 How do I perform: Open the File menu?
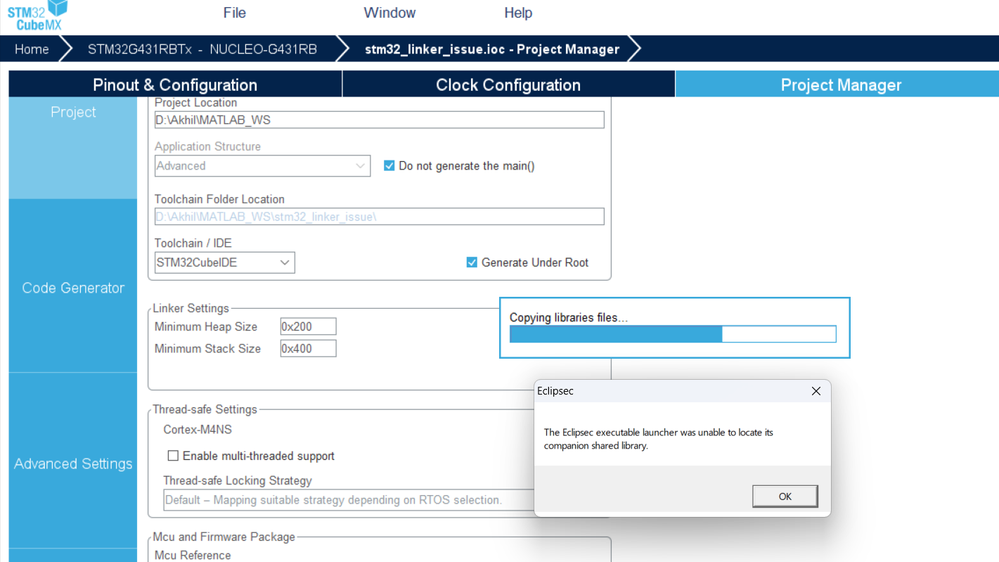click(234, 13)
